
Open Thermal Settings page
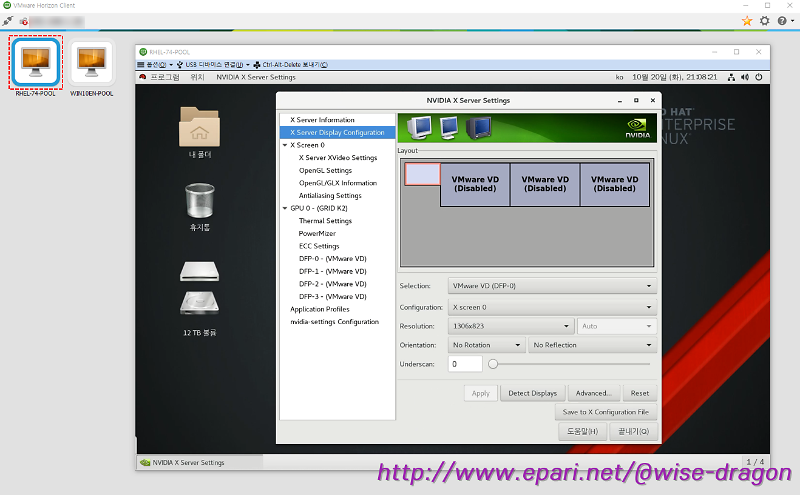pyautogui.click(x=325, y=221)
